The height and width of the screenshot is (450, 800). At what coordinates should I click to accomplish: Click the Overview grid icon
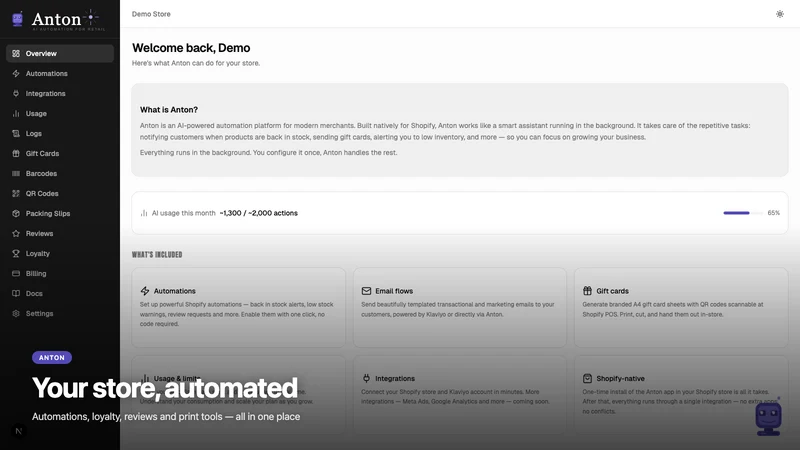16,54
